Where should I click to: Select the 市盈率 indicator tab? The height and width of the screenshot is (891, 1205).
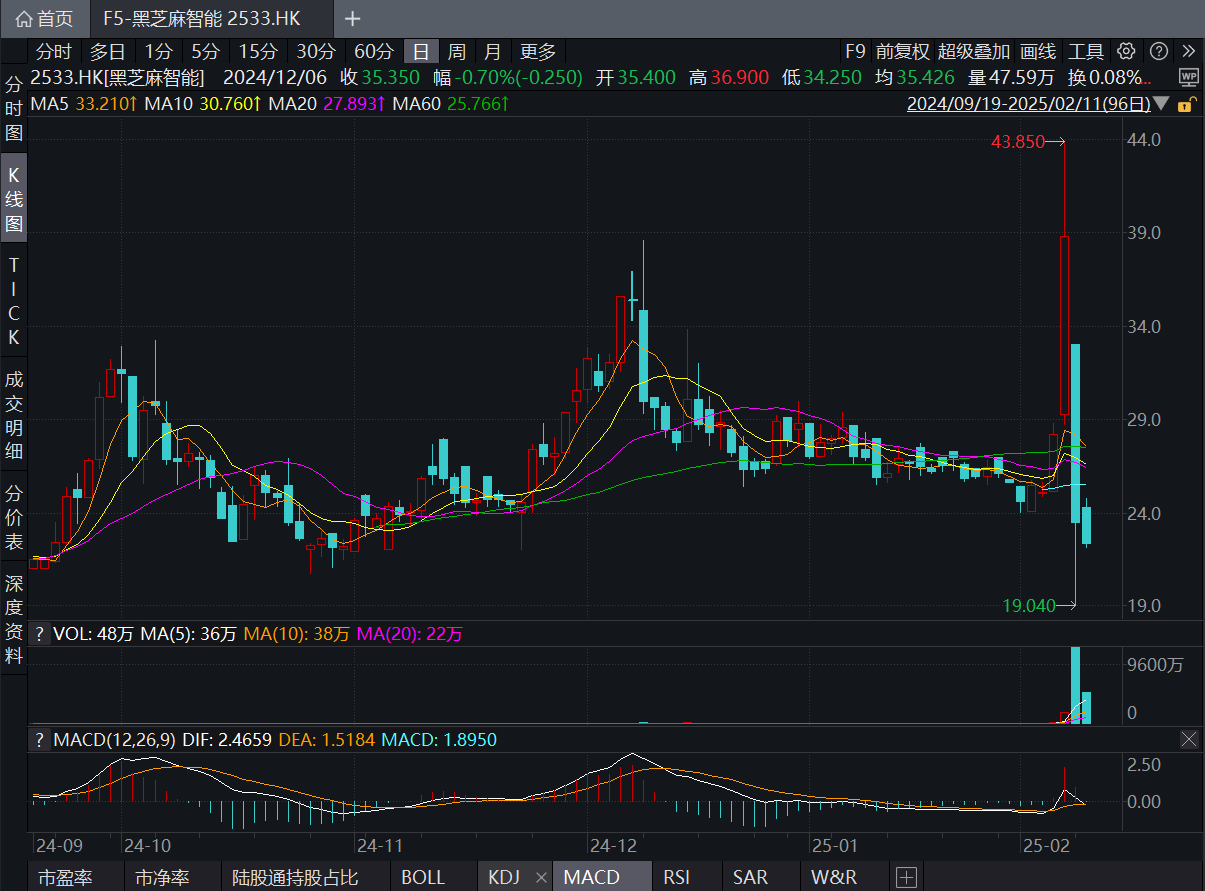pos(65,877)
